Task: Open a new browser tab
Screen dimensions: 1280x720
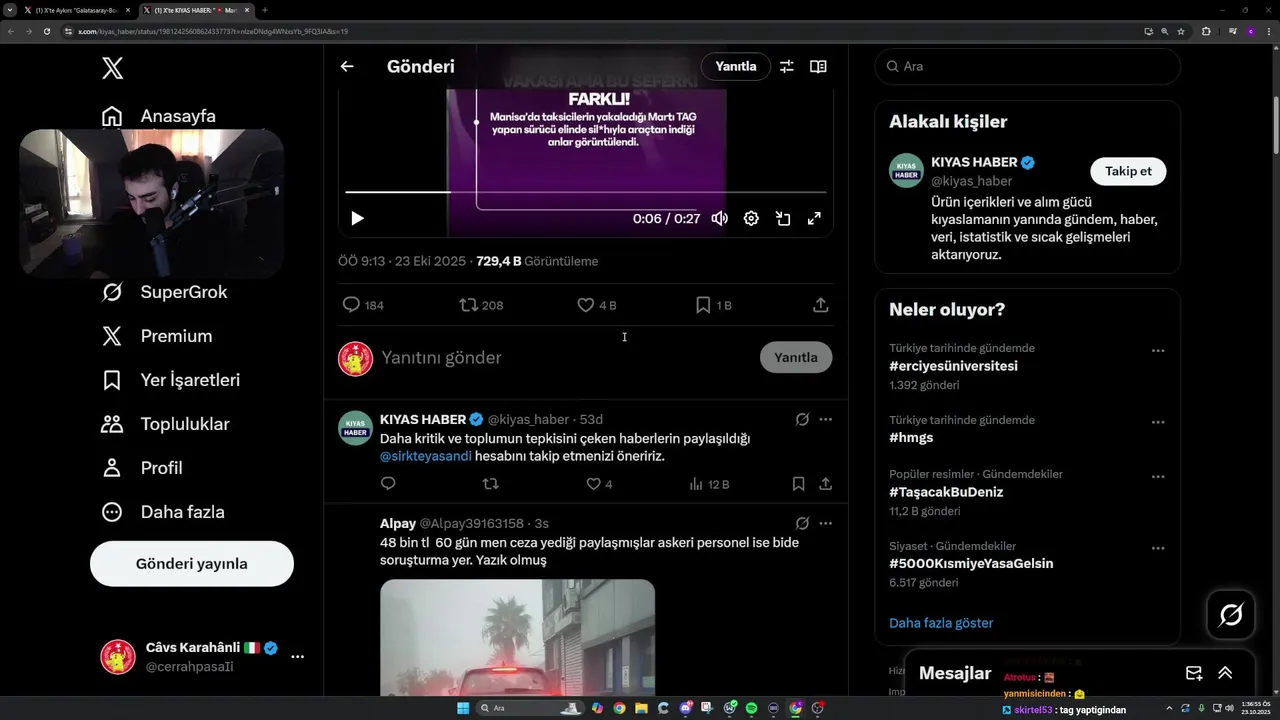Action: pos(264,10)
